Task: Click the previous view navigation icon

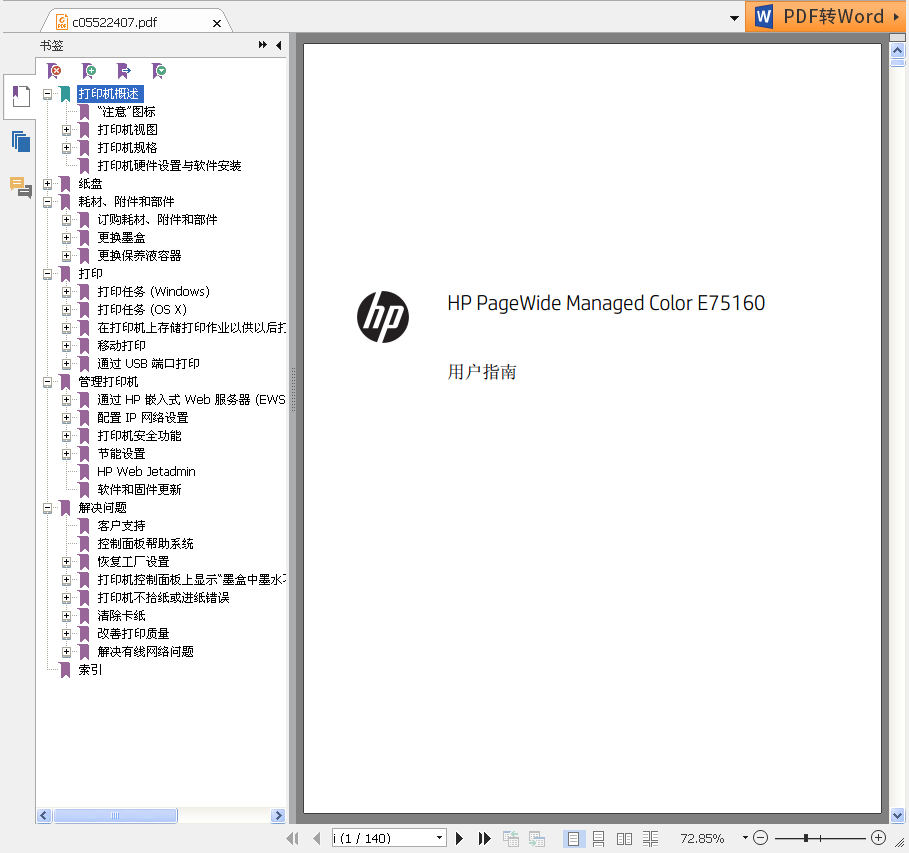Action: point(511,838)
